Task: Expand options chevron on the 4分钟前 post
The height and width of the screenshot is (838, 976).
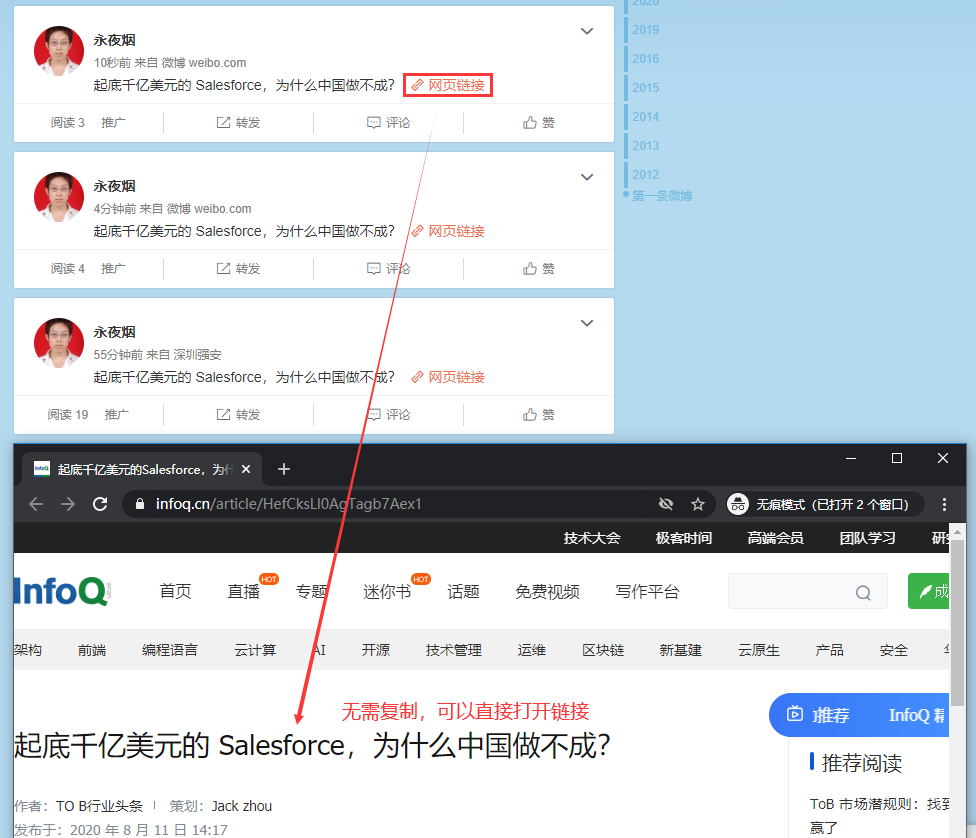Action: tap(586, 177)
